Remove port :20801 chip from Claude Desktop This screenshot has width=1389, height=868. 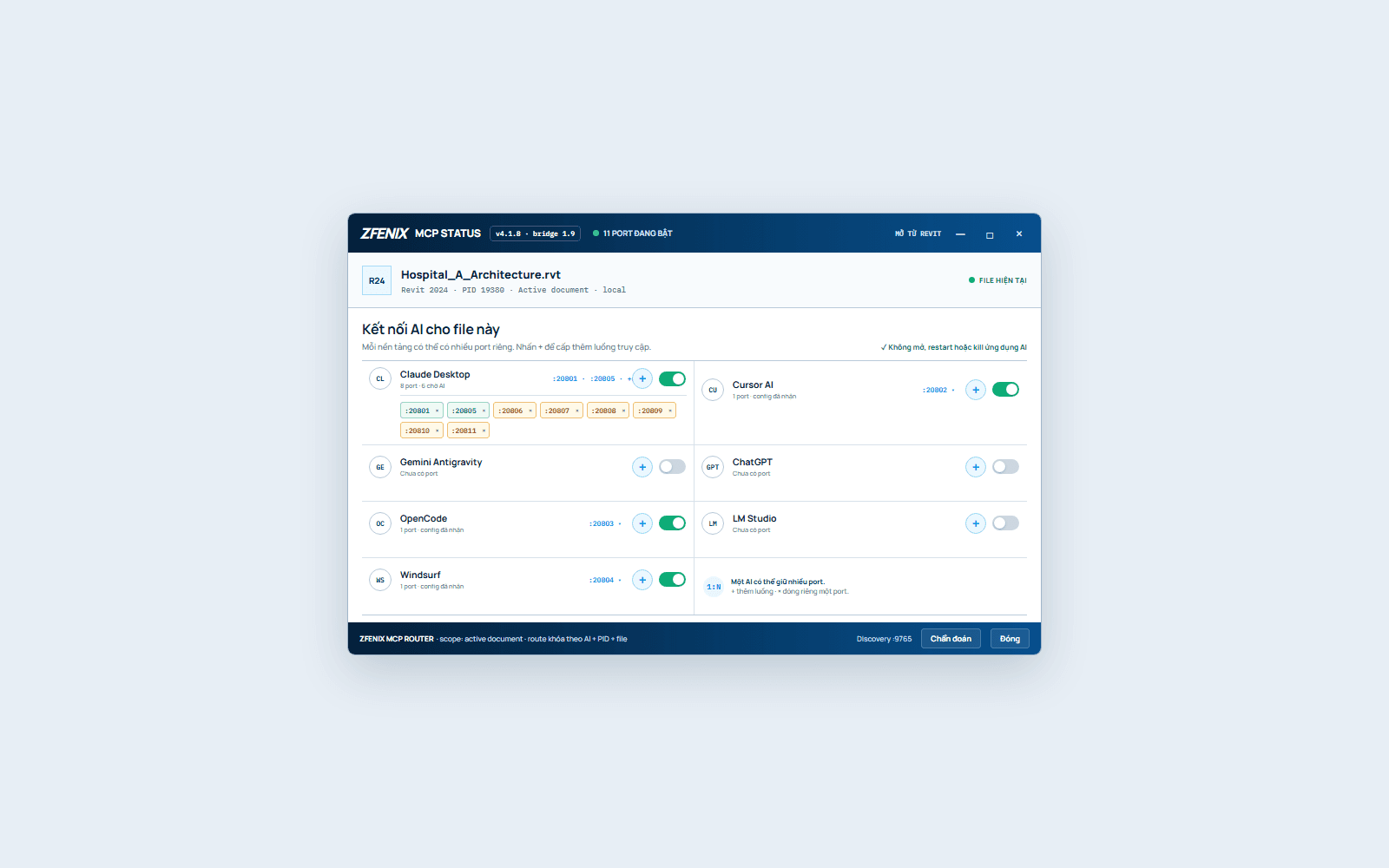point(438,411)
